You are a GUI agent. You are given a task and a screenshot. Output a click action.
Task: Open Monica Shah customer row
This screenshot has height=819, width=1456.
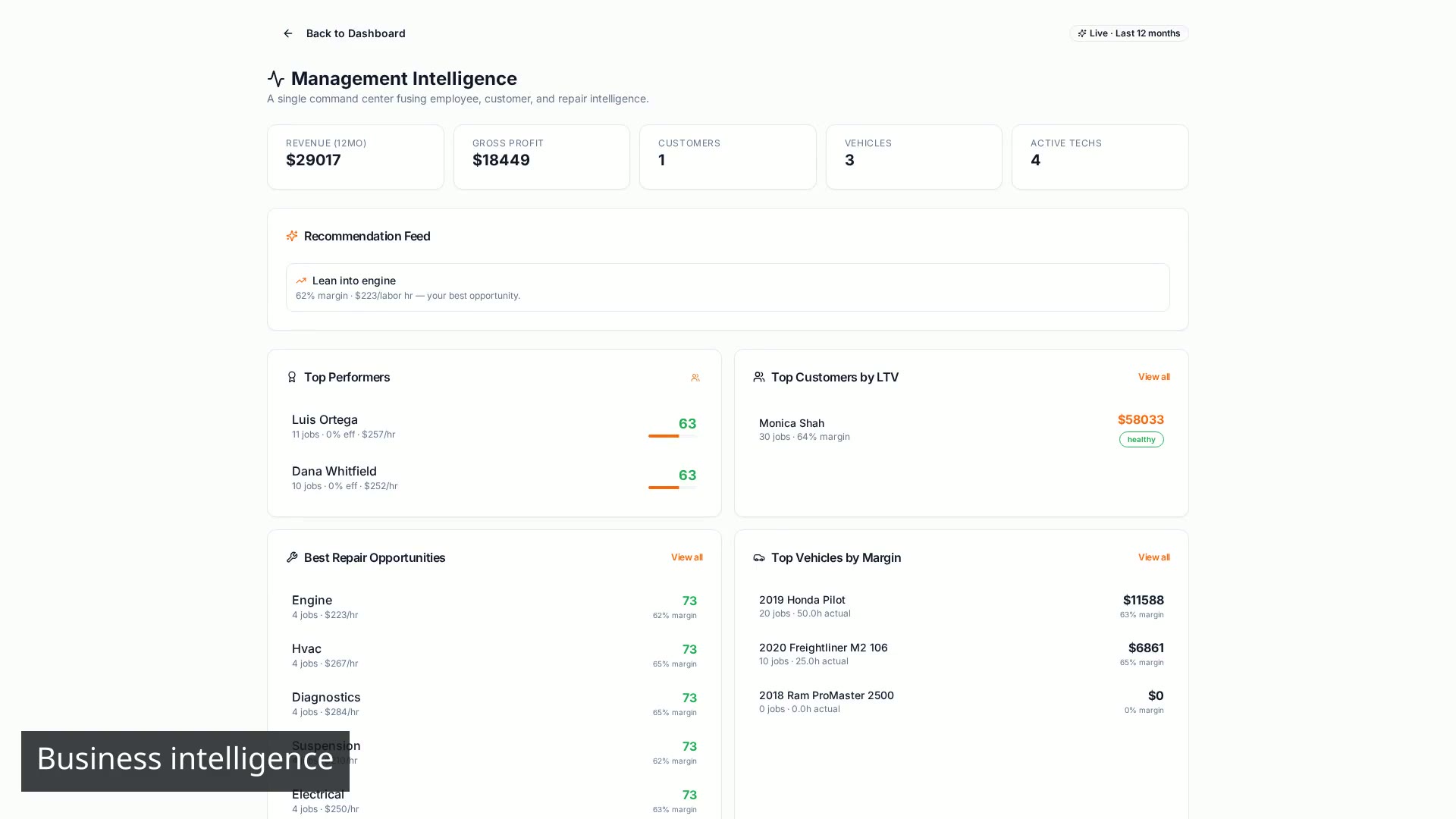coord(961,429)
